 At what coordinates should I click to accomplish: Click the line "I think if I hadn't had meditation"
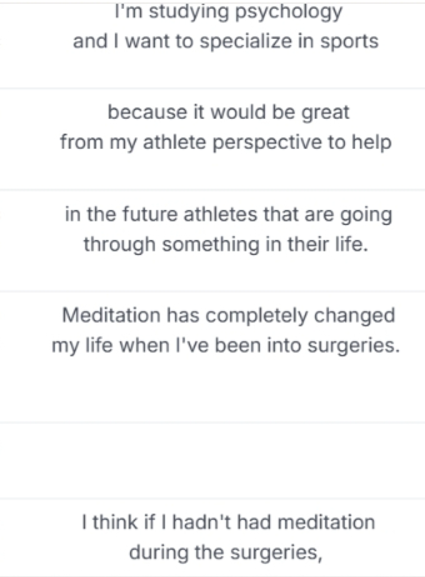pyautogui.click(x=229, y=523)
